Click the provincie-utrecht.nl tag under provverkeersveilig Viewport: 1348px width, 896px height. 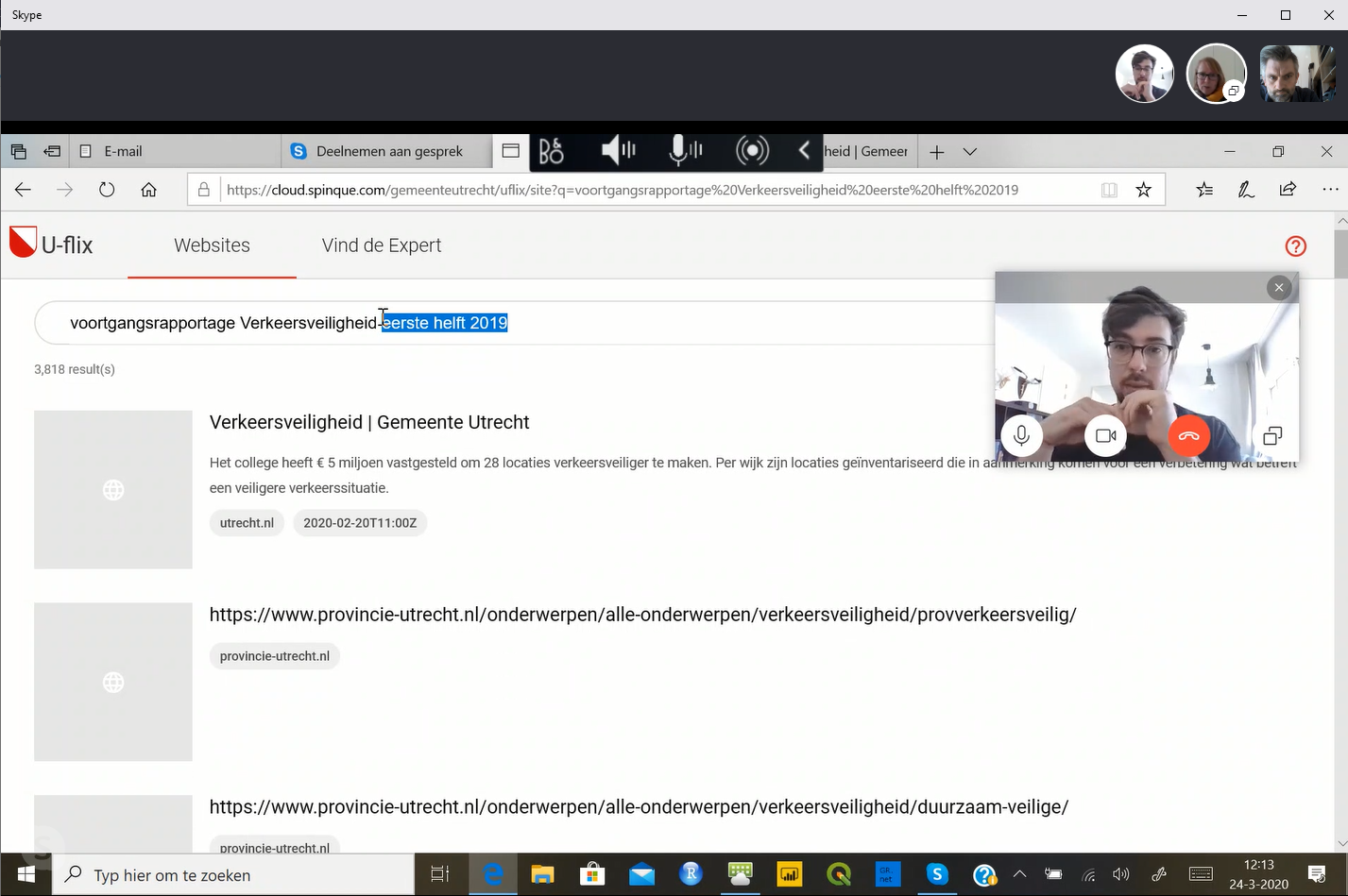point(275,656)
